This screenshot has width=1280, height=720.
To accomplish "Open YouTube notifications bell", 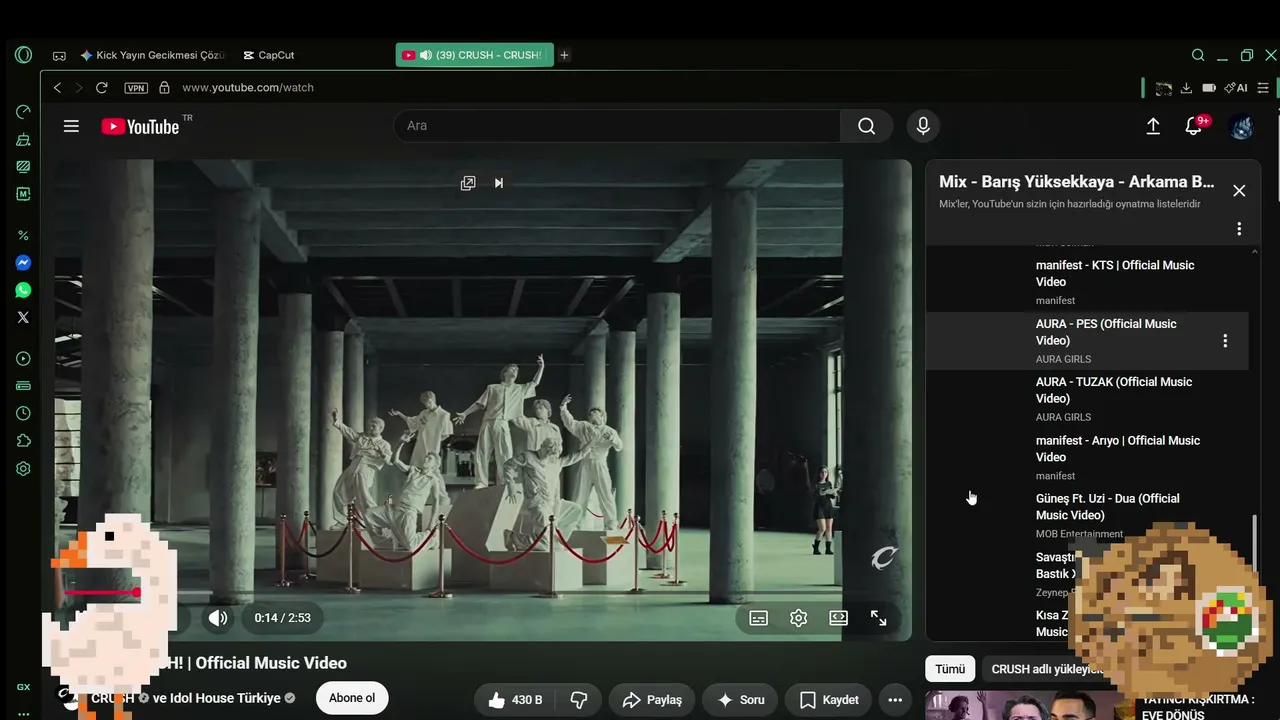I will 1194,126.
